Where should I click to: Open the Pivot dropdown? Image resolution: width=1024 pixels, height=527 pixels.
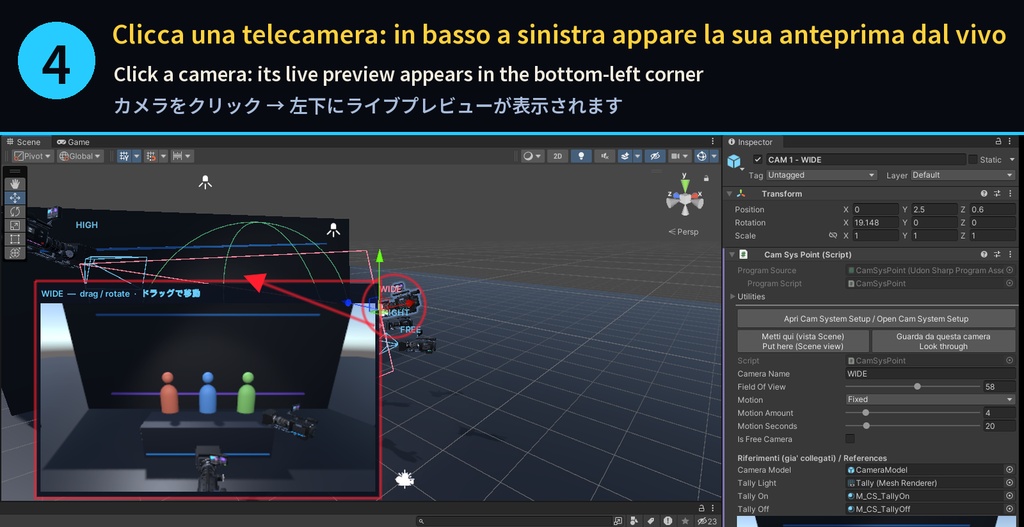coord(32,156)
